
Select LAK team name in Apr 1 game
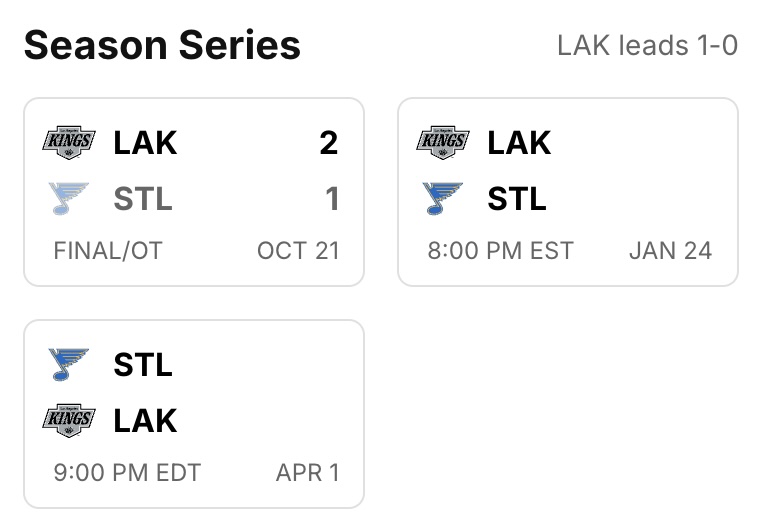point(145,420)
